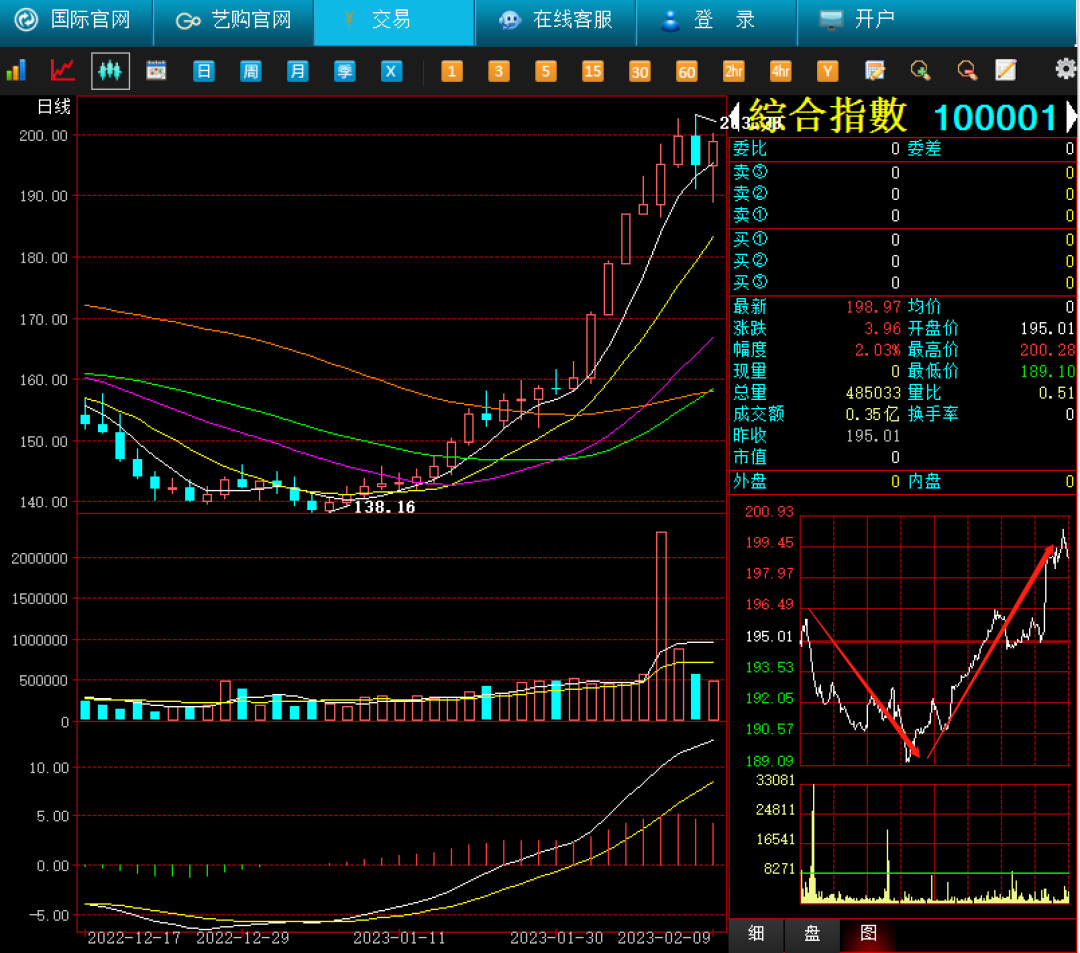Screen dimensions: 1080x953
Task: Open the 国际官网 tab
Action: tap(76, 20)
